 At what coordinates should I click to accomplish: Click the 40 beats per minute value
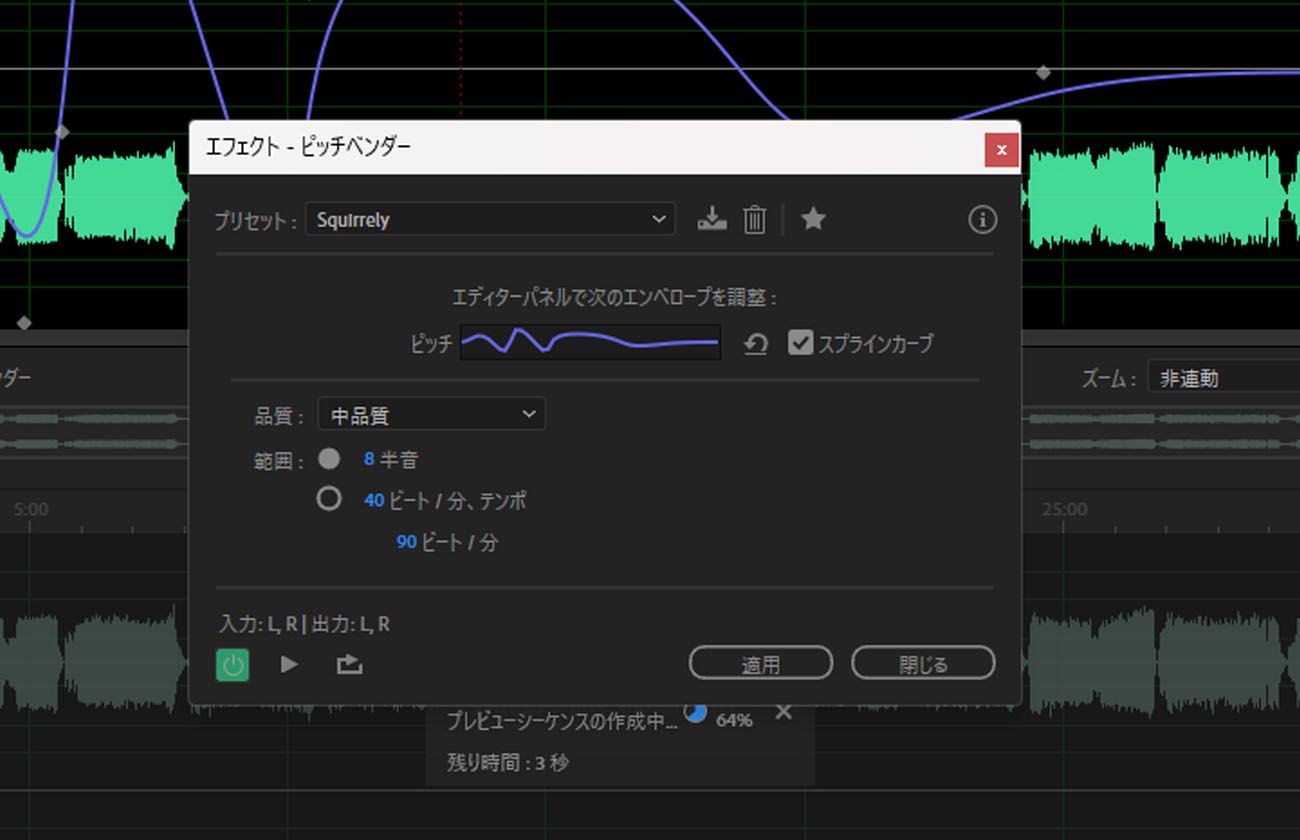375,500
